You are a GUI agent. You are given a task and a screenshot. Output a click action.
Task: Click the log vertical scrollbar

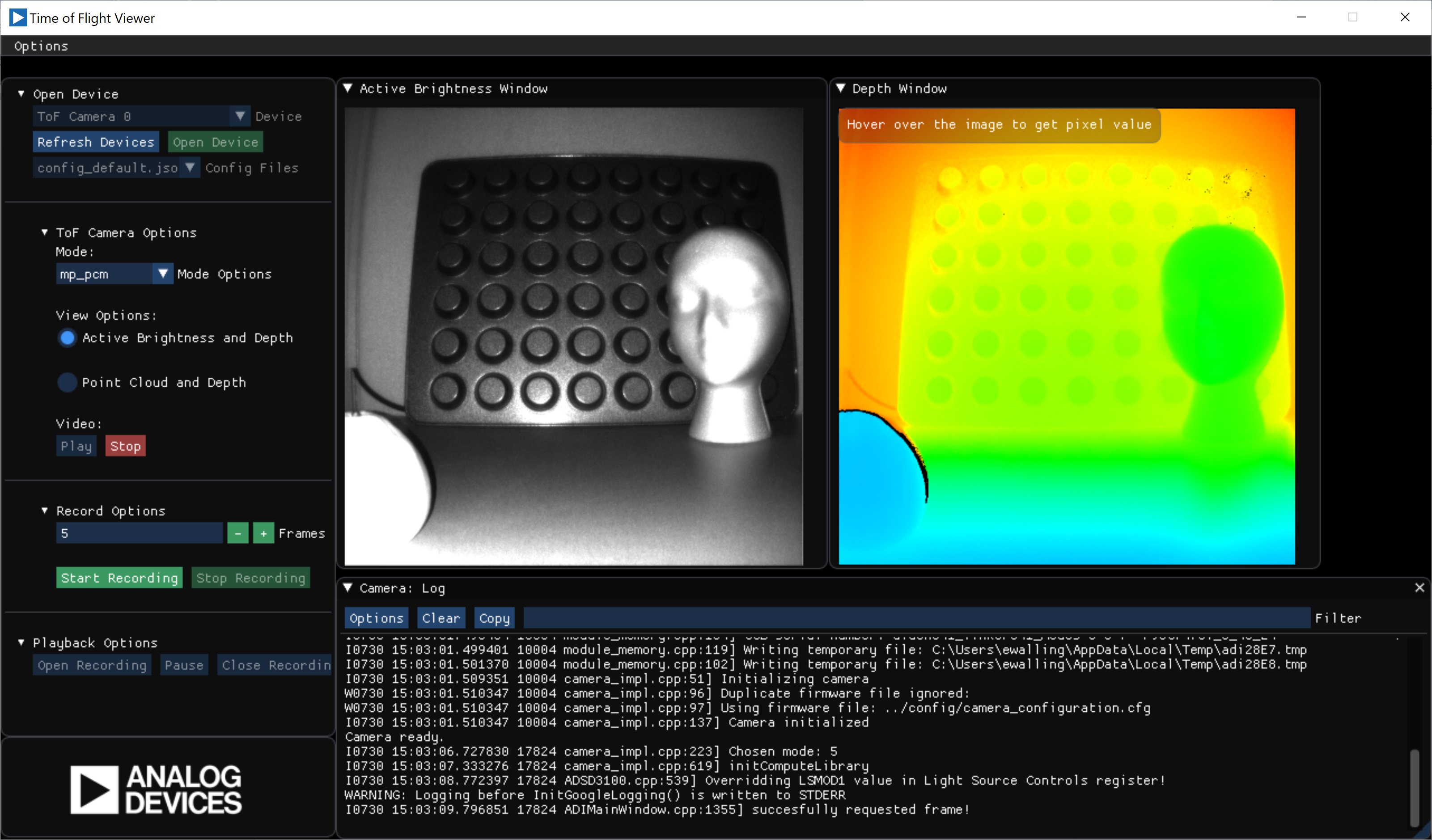(x=1414, y=788)
